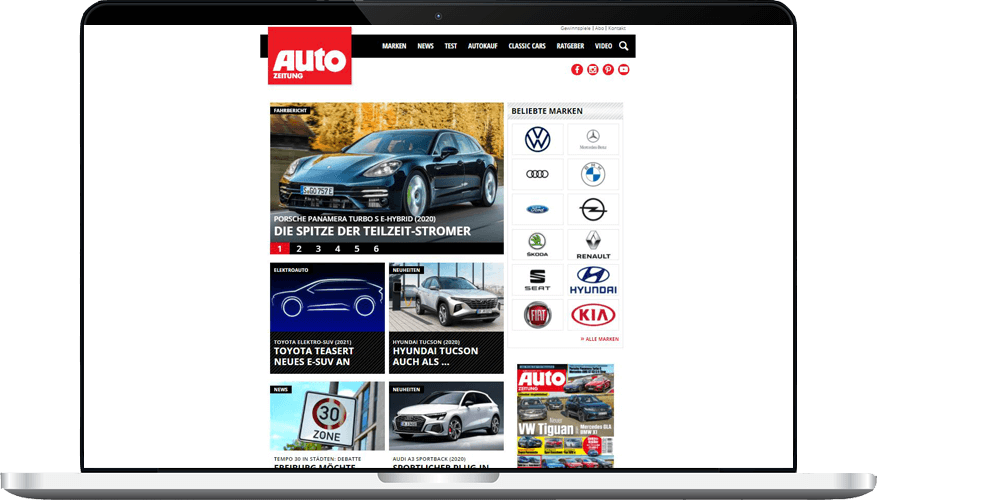Go to the Classic Cars menu
The image size is (1000, 500).
526,46
